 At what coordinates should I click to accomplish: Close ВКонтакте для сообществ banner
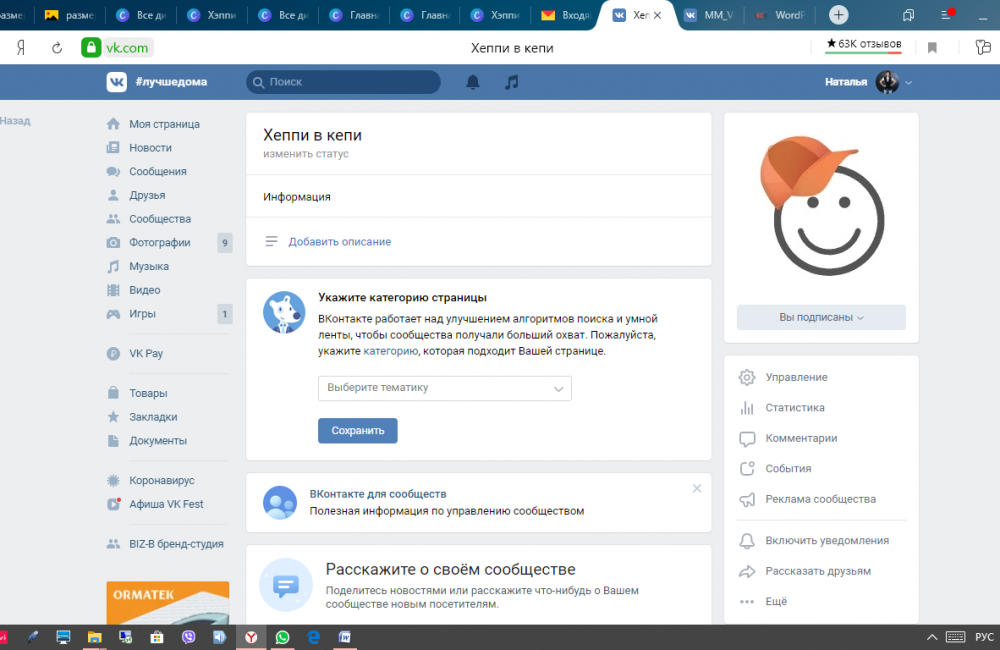(x=696, y=489)
